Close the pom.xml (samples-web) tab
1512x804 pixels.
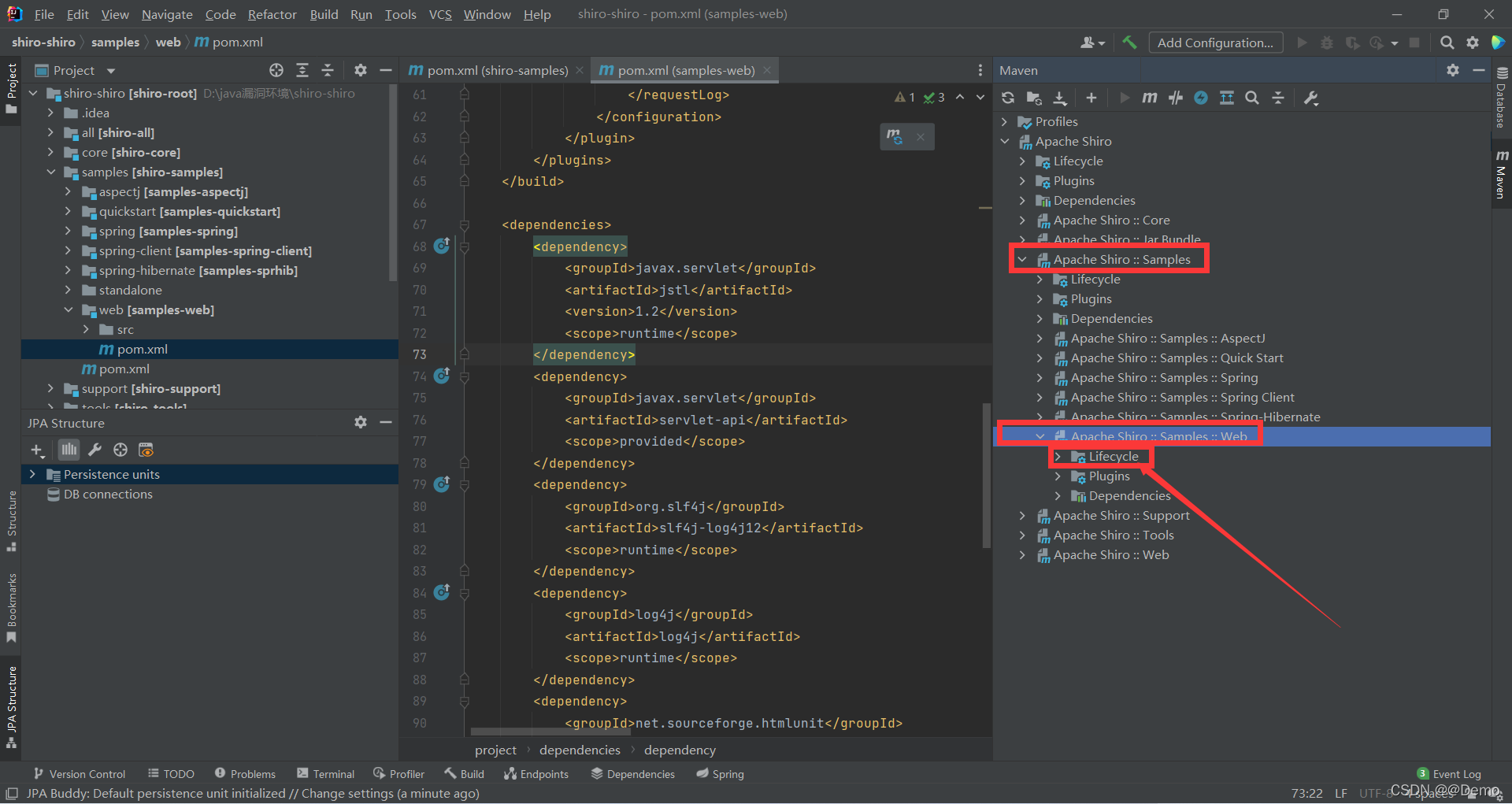click(766, 70)
